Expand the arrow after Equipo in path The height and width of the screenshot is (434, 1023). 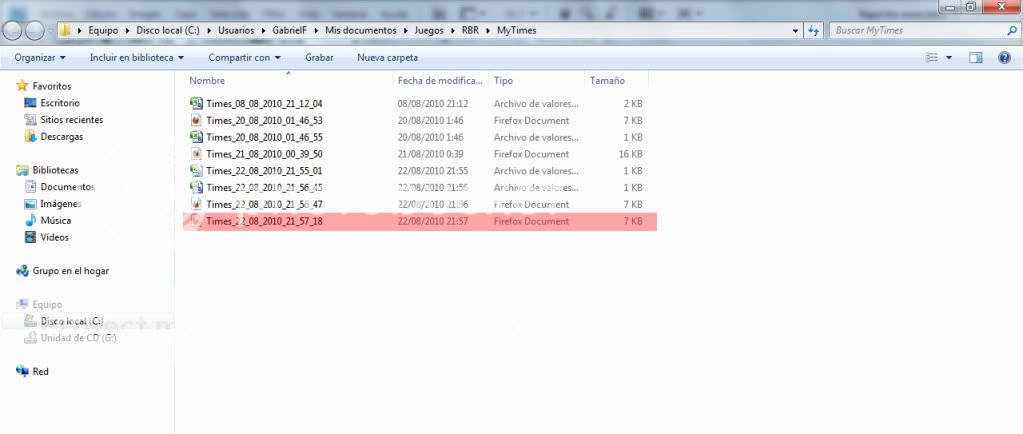pos(127,31)
